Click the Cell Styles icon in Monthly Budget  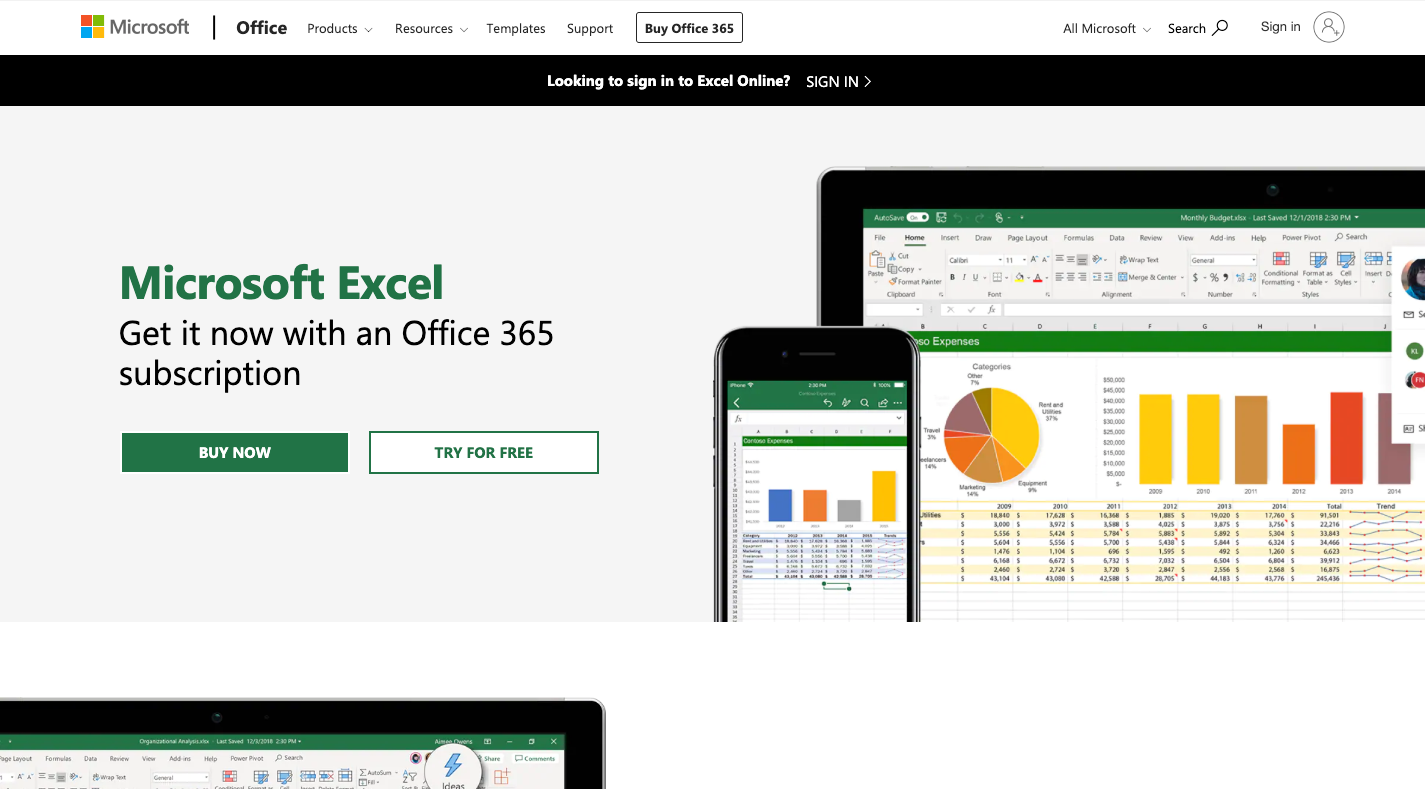[1346, 261]
